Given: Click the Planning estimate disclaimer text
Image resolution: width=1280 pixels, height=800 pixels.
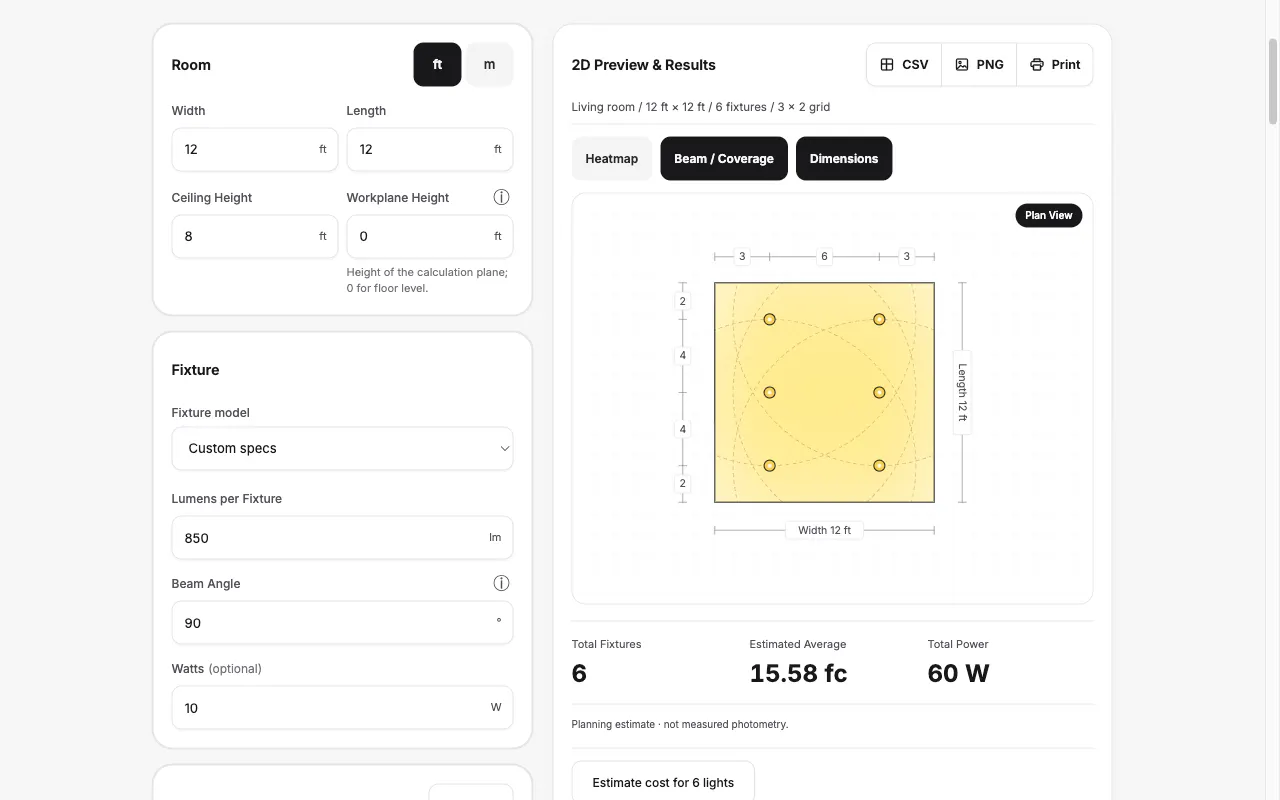Looking at the screenshot, I should pyautogui.click(x=680, y=724).
